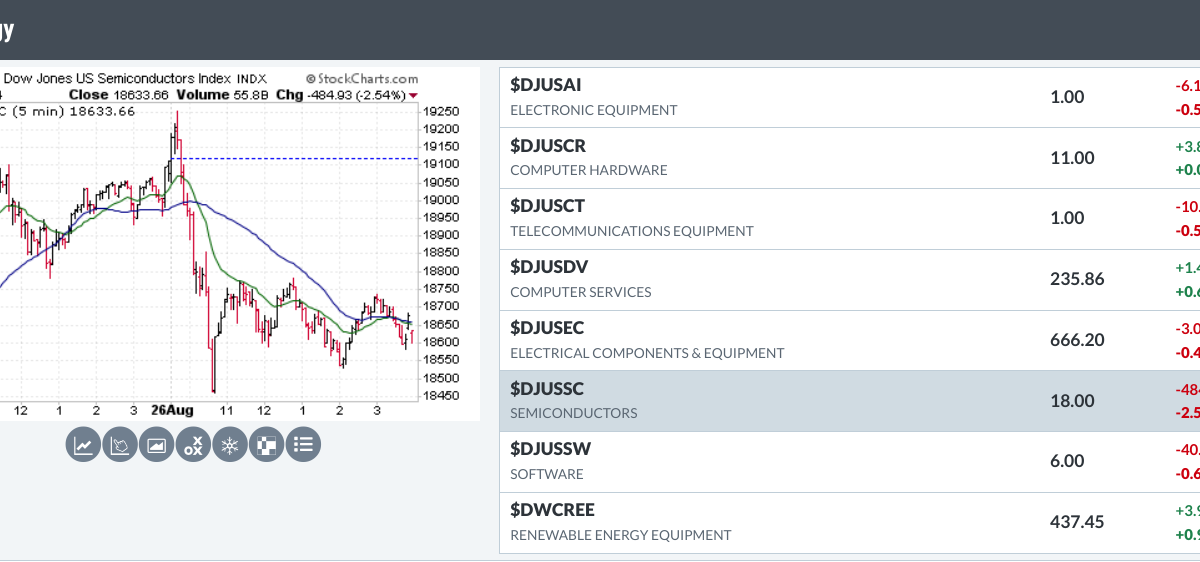This screenshot has height=562, width=1200.
Task: Click the TELECOMMUNICATIONS EQUIPMENT label
Action: click(632, 231)
